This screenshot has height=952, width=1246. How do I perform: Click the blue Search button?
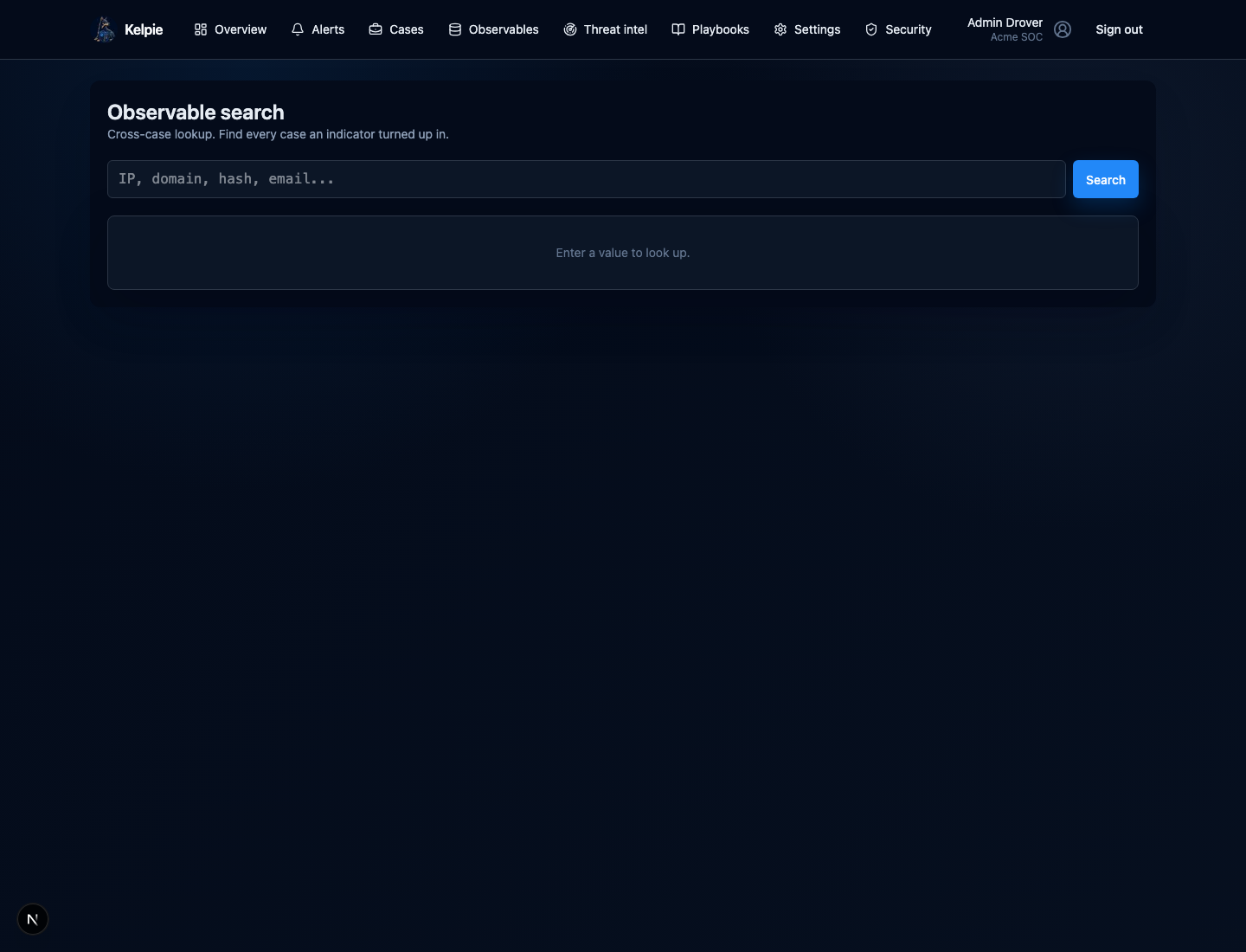click(1106, 179)
